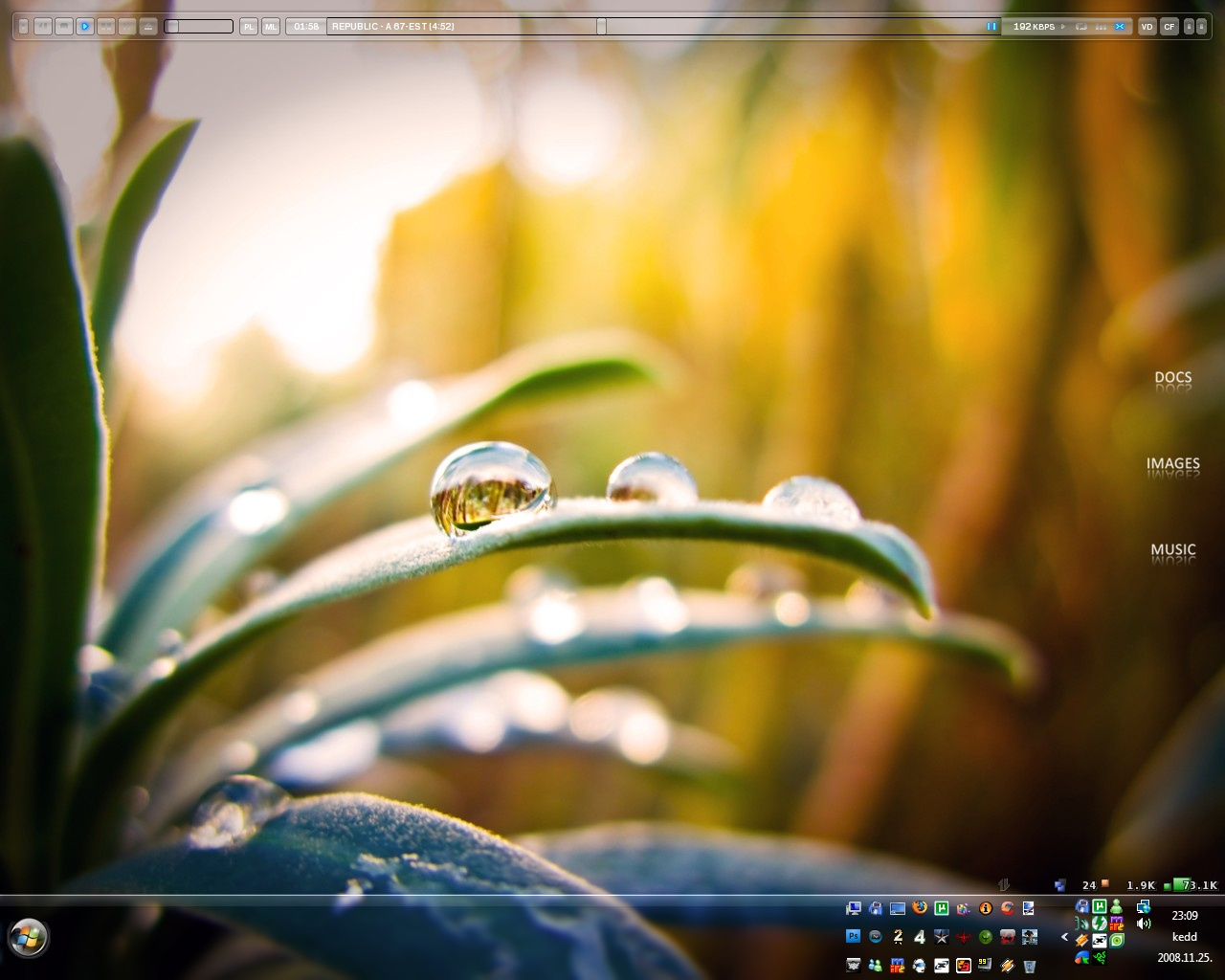Launch Xfire from the quick launch bottom row
Screen dimensions: 1225x980
point(942,966)
